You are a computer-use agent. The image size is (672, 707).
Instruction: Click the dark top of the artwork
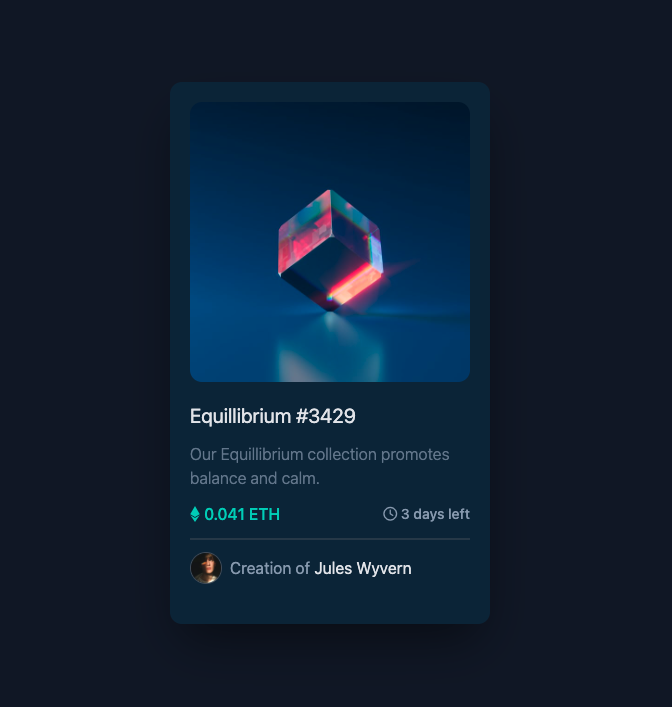coord(330,131)
